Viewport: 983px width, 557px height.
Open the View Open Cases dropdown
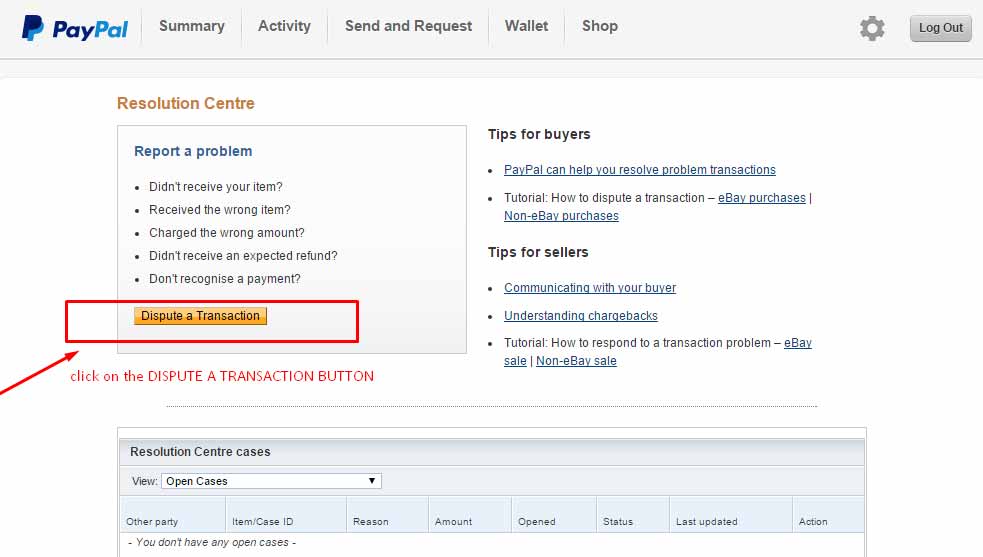[271, 481]
